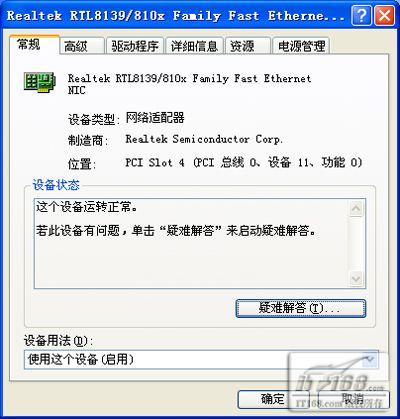Click the 设备用法(D) label
400x419 pixels.
click(58, 341)
